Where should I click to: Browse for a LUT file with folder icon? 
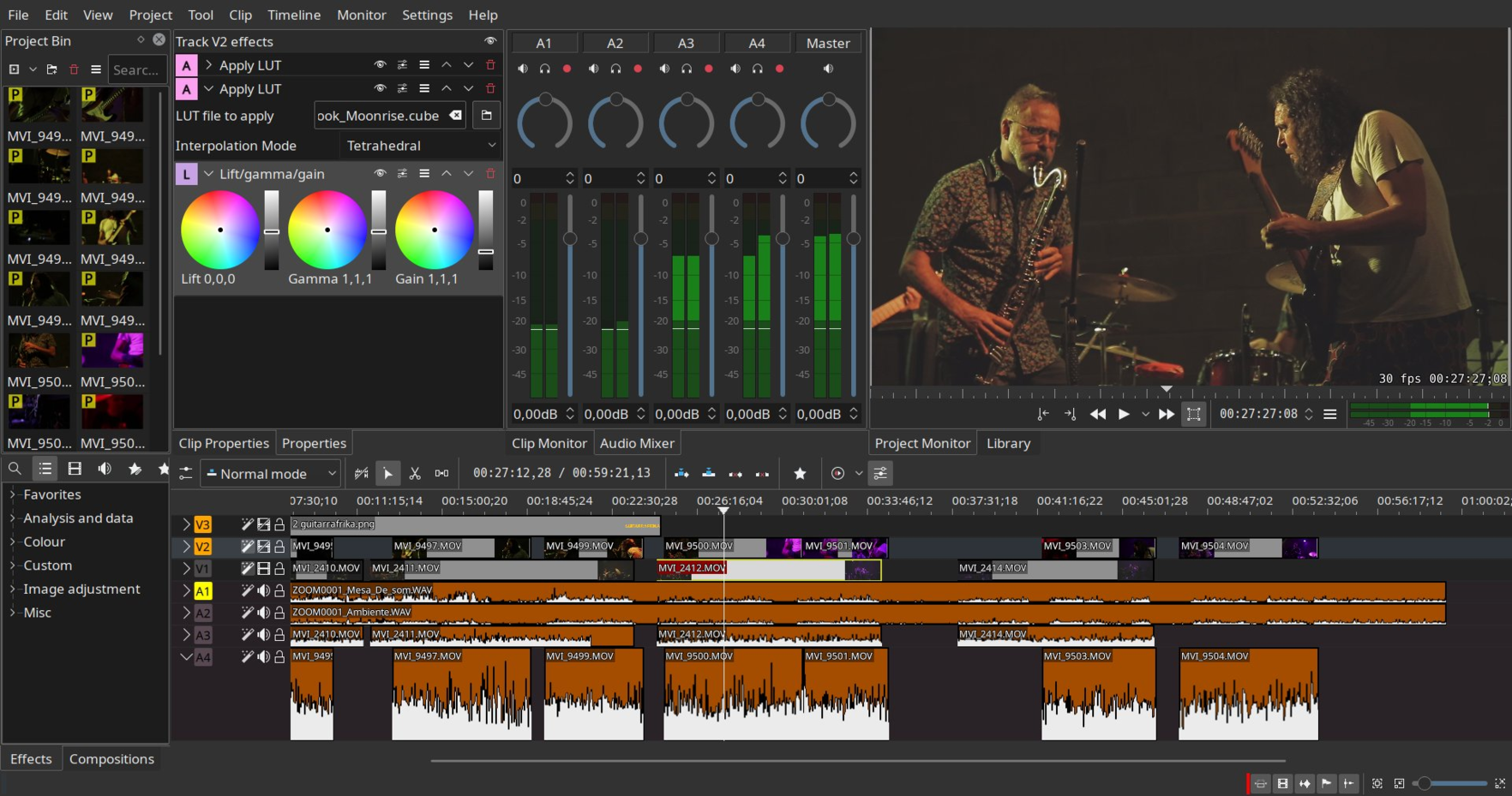tap(486, 116)
